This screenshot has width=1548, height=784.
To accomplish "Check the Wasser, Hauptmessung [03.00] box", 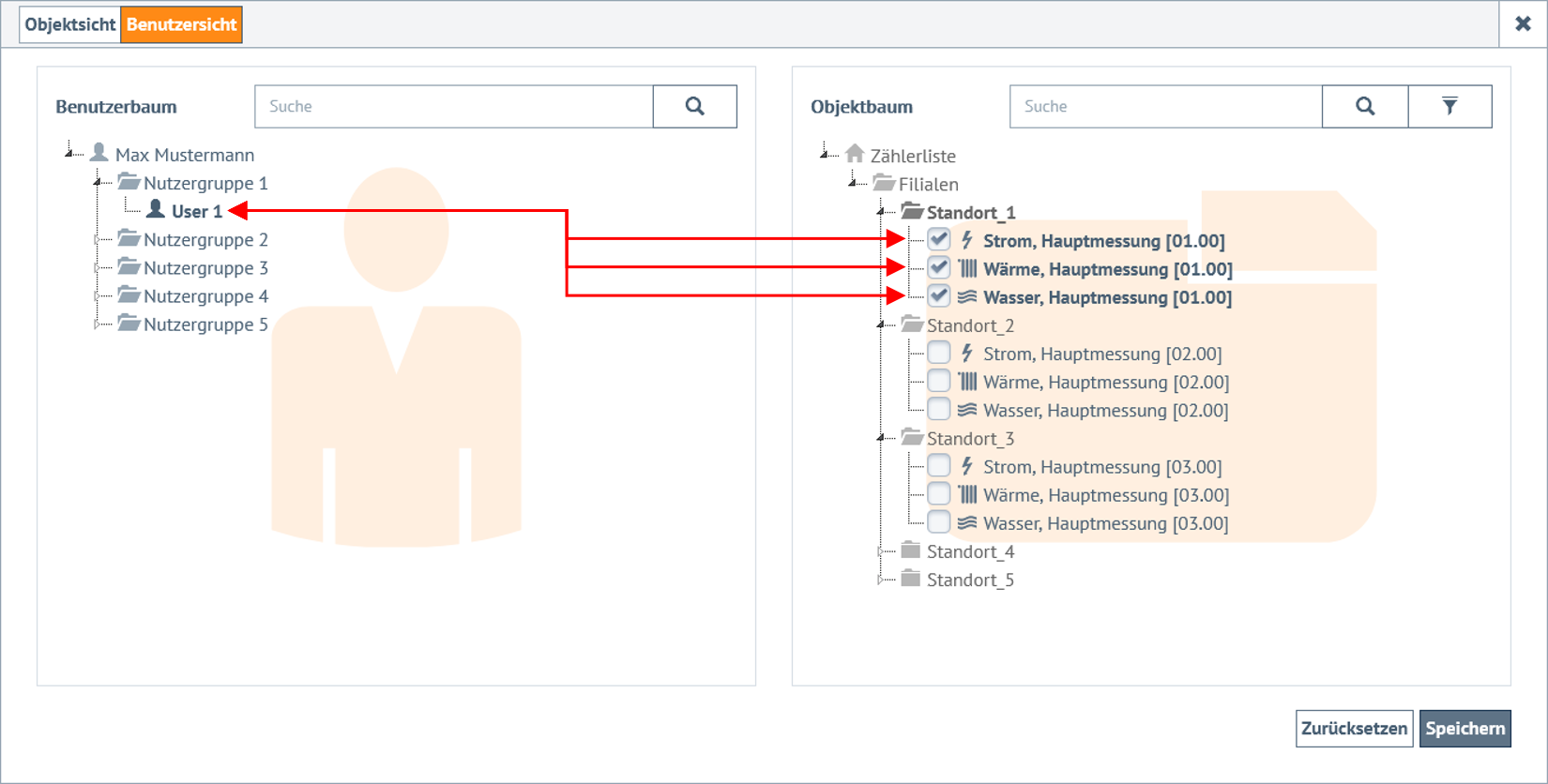I will [938, 523].
